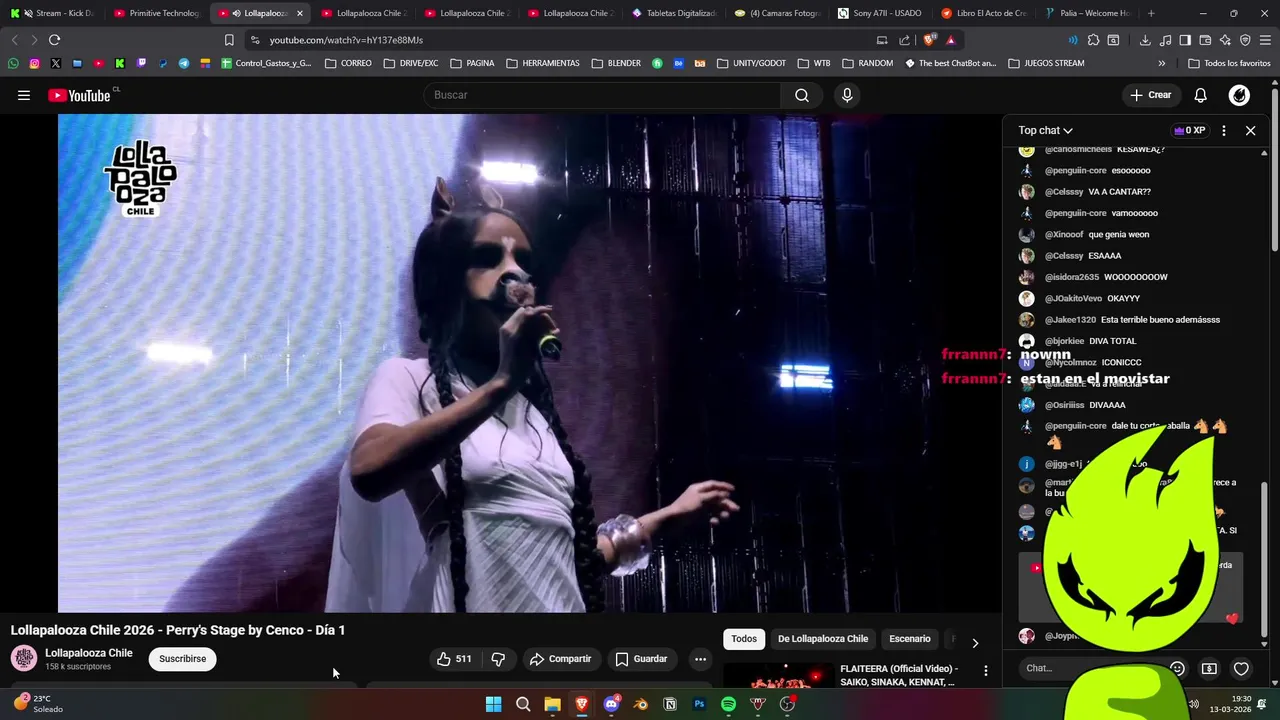
Task: Open the UNITY/GODOT bookmark folder
Action: [x=751, y=63]
